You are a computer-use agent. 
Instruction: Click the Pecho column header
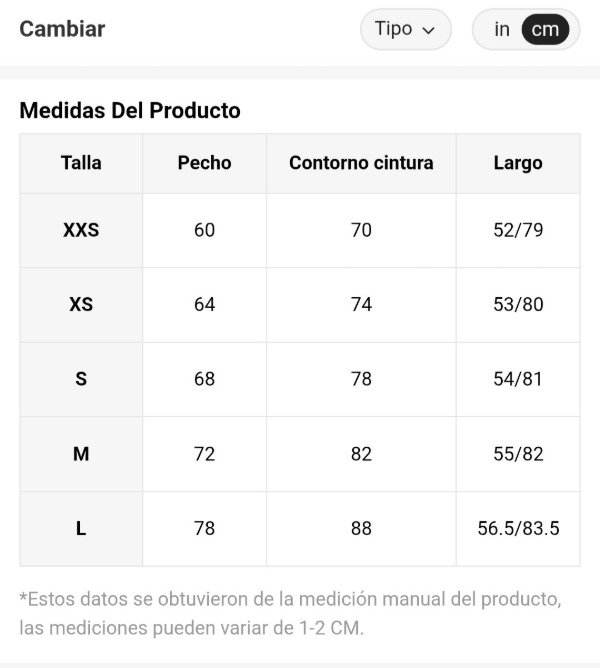[x=204, y=163]
